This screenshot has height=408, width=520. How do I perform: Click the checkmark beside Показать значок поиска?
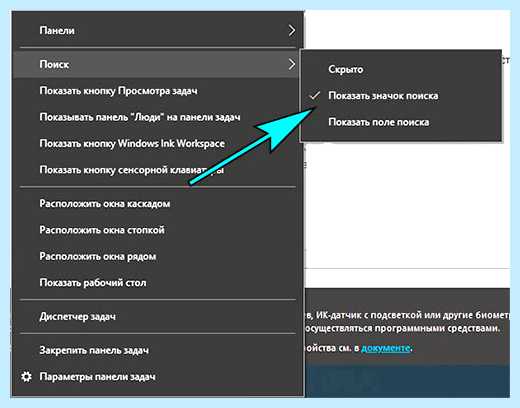pos(315,96)
